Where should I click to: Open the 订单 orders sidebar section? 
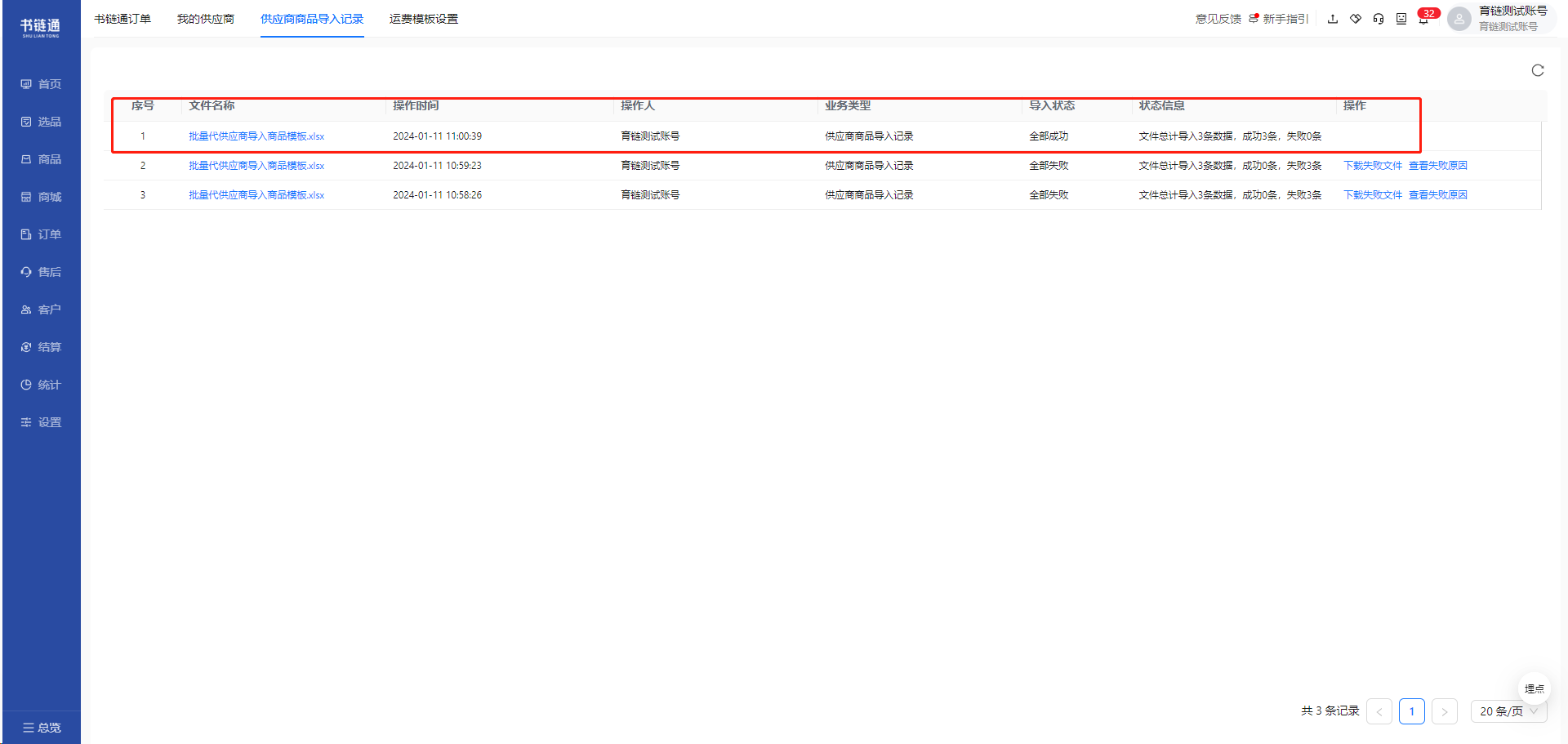pyautogui.click(x=41, y=234)
